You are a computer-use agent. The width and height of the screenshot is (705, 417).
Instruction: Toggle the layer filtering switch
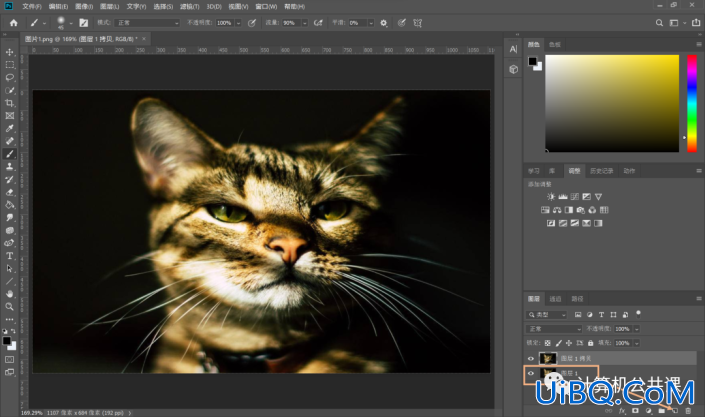point(638,314)
